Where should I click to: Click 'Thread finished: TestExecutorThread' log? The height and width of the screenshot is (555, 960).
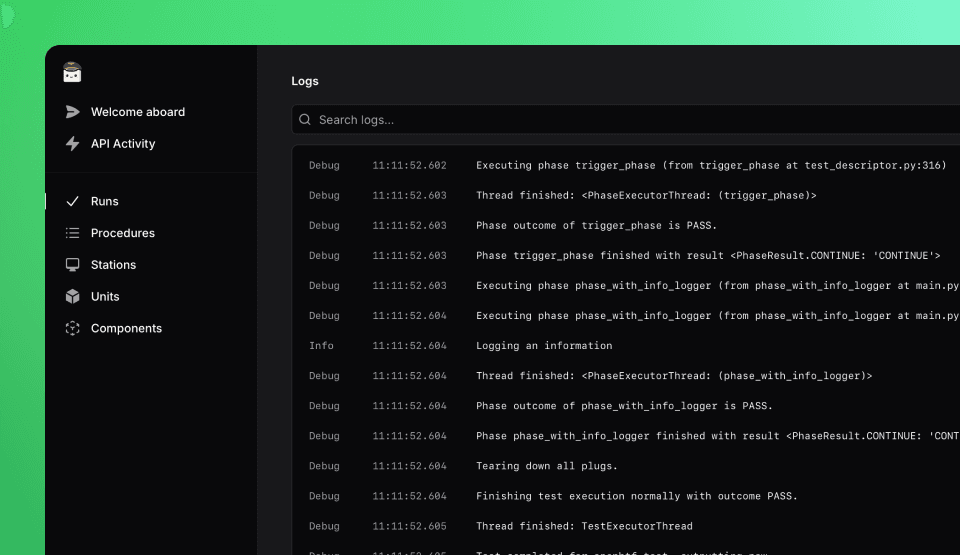(585, 526)
